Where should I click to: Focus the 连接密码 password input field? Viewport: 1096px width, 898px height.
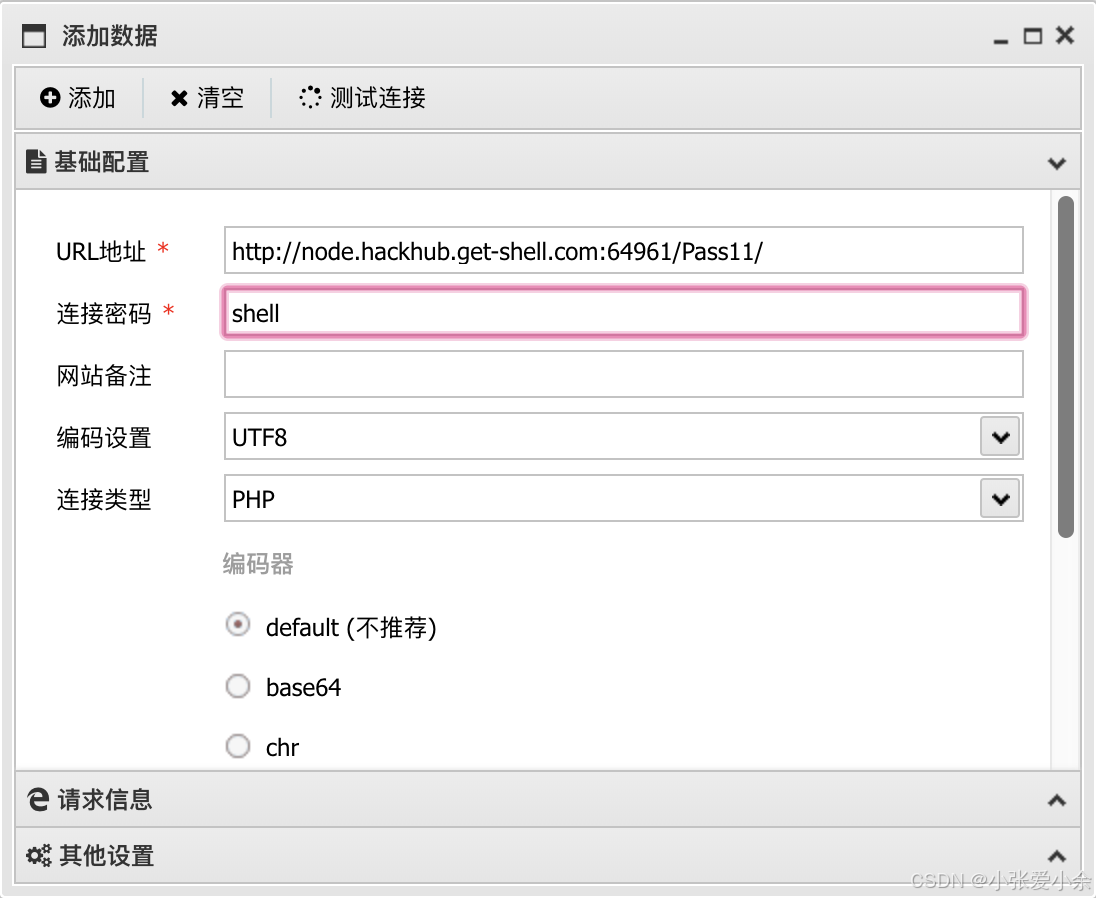[623, 312]
